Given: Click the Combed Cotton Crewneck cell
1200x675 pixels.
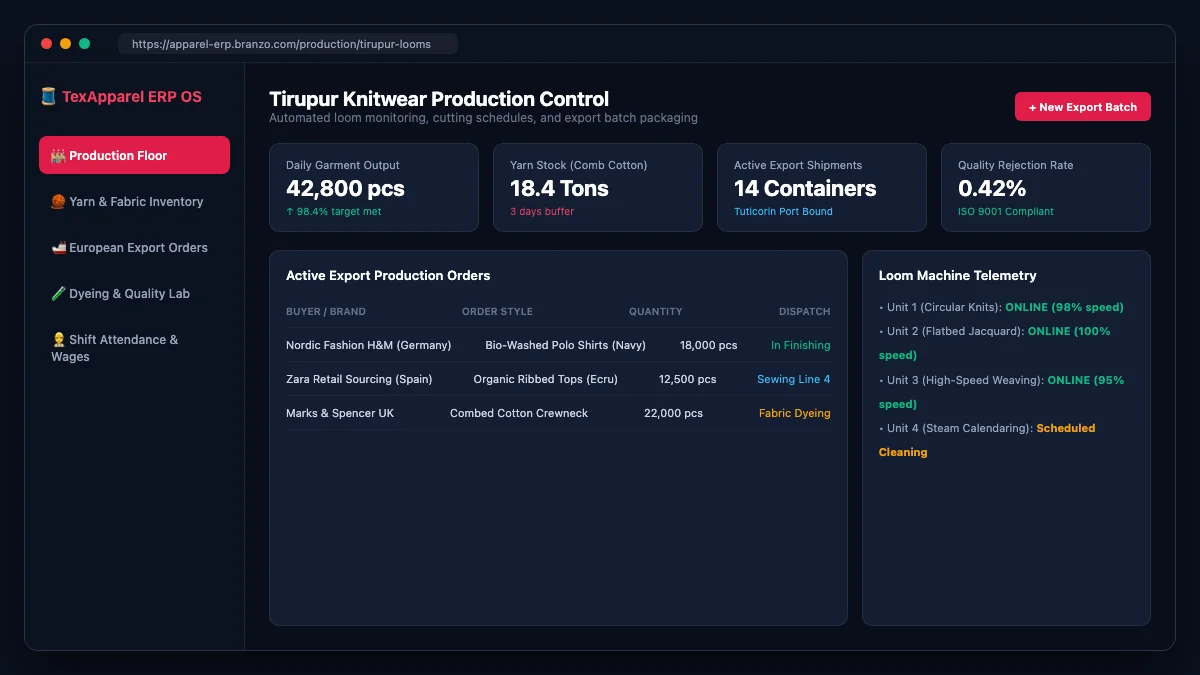Looking at the screenshot, I should click(x=519, y=413).
